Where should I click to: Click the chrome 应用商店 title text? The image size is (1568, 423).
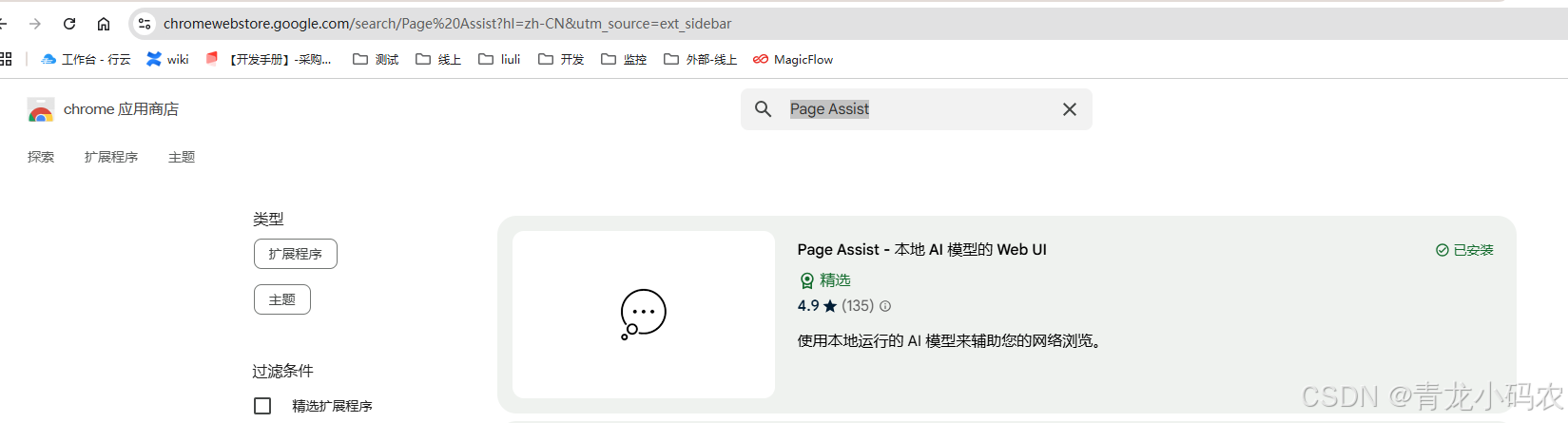[121, 109]
